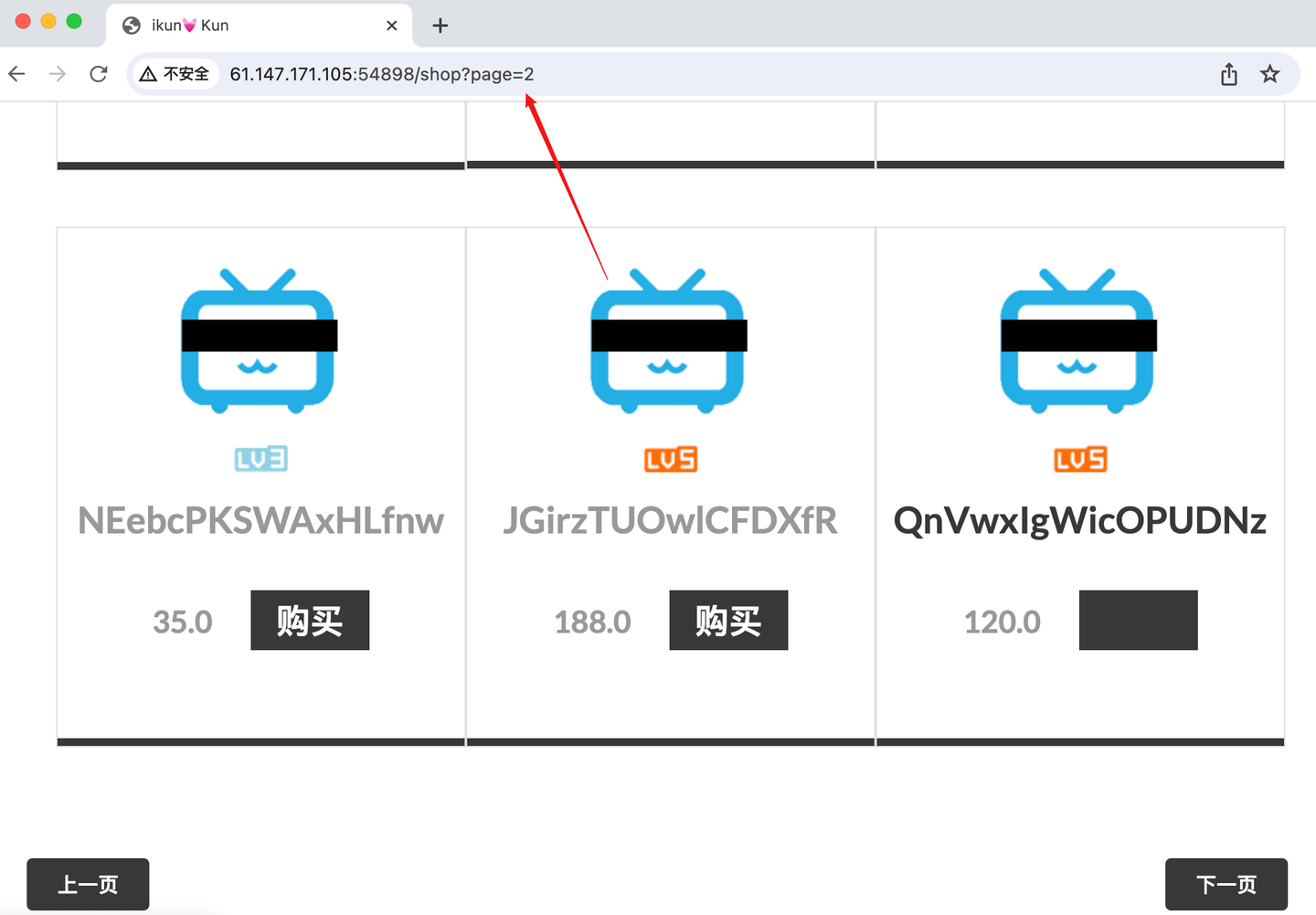1316x915 pixels.
Task: Open the JGirzTUOwlCFDXfR account title
Action: pos(671,520)
